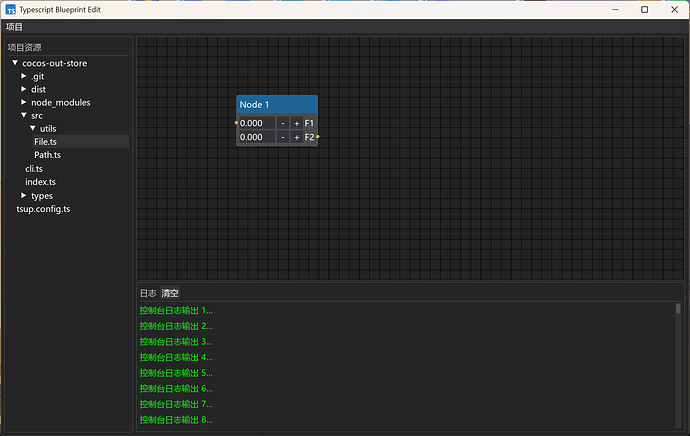
Task: Click log line 控制台日志输出 3...
Action: (176, 342)
